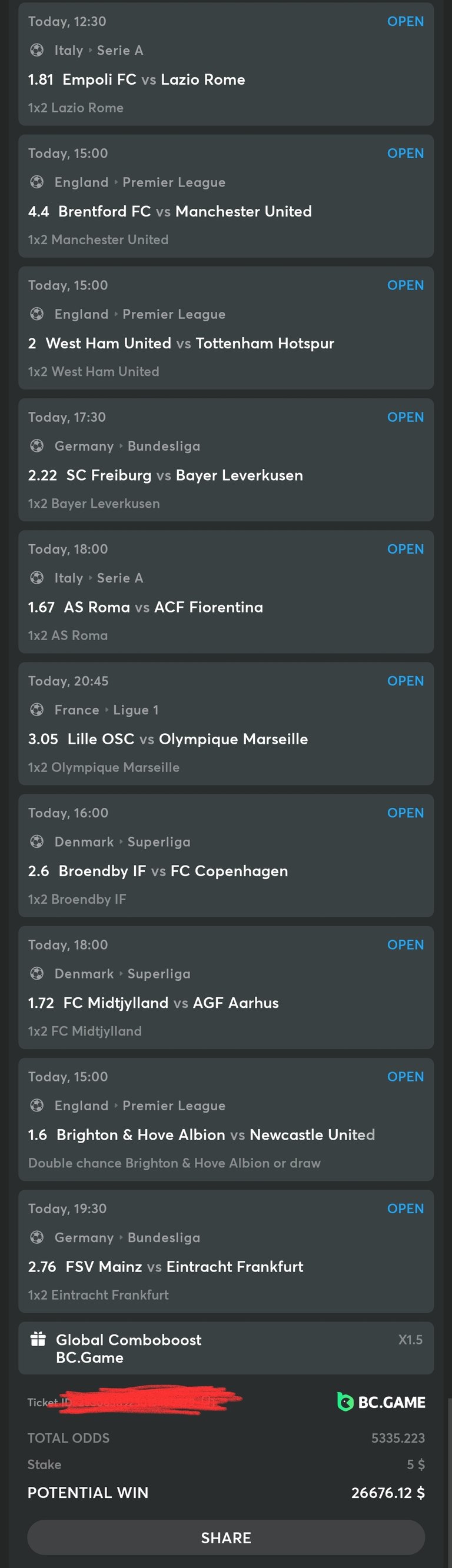Click soccer icon on Mainz vs Frankfurt card
Viewport: 452px width, 1568px height.
click(x=36, y=1237)
